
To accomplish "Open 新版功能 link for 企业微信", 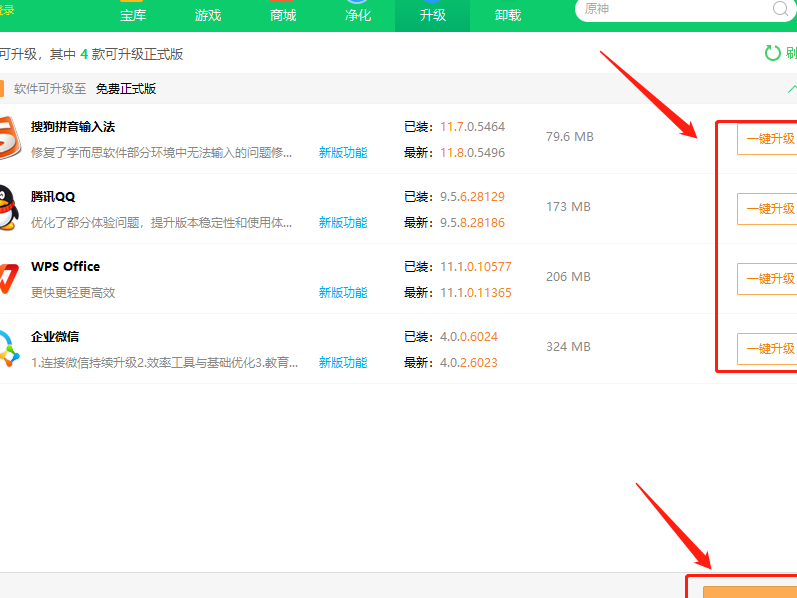I will [343, 363].
